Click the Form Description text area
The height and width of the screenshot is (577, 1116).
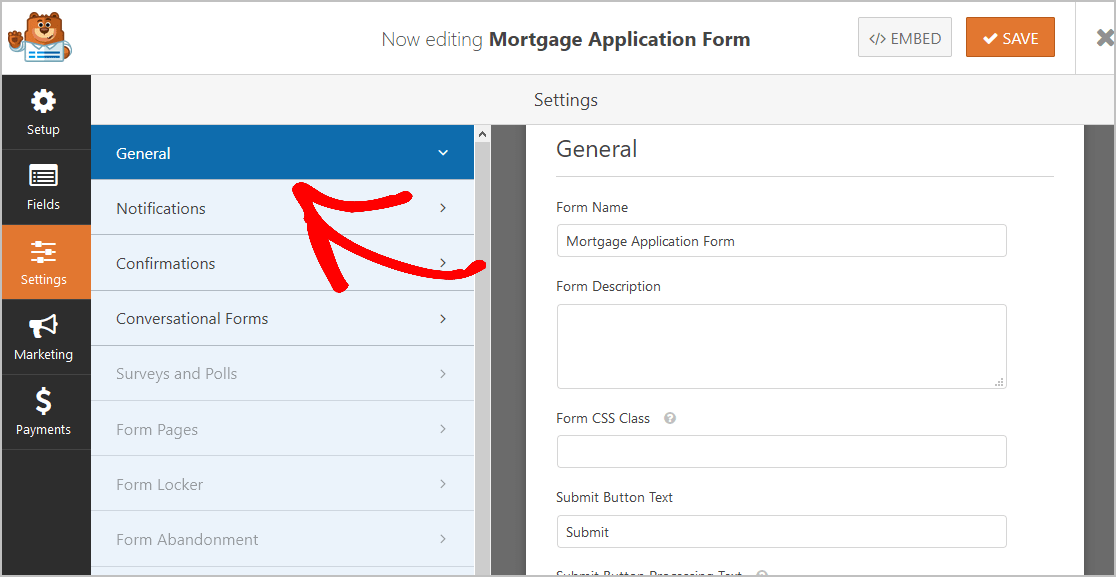coord(781,346)
